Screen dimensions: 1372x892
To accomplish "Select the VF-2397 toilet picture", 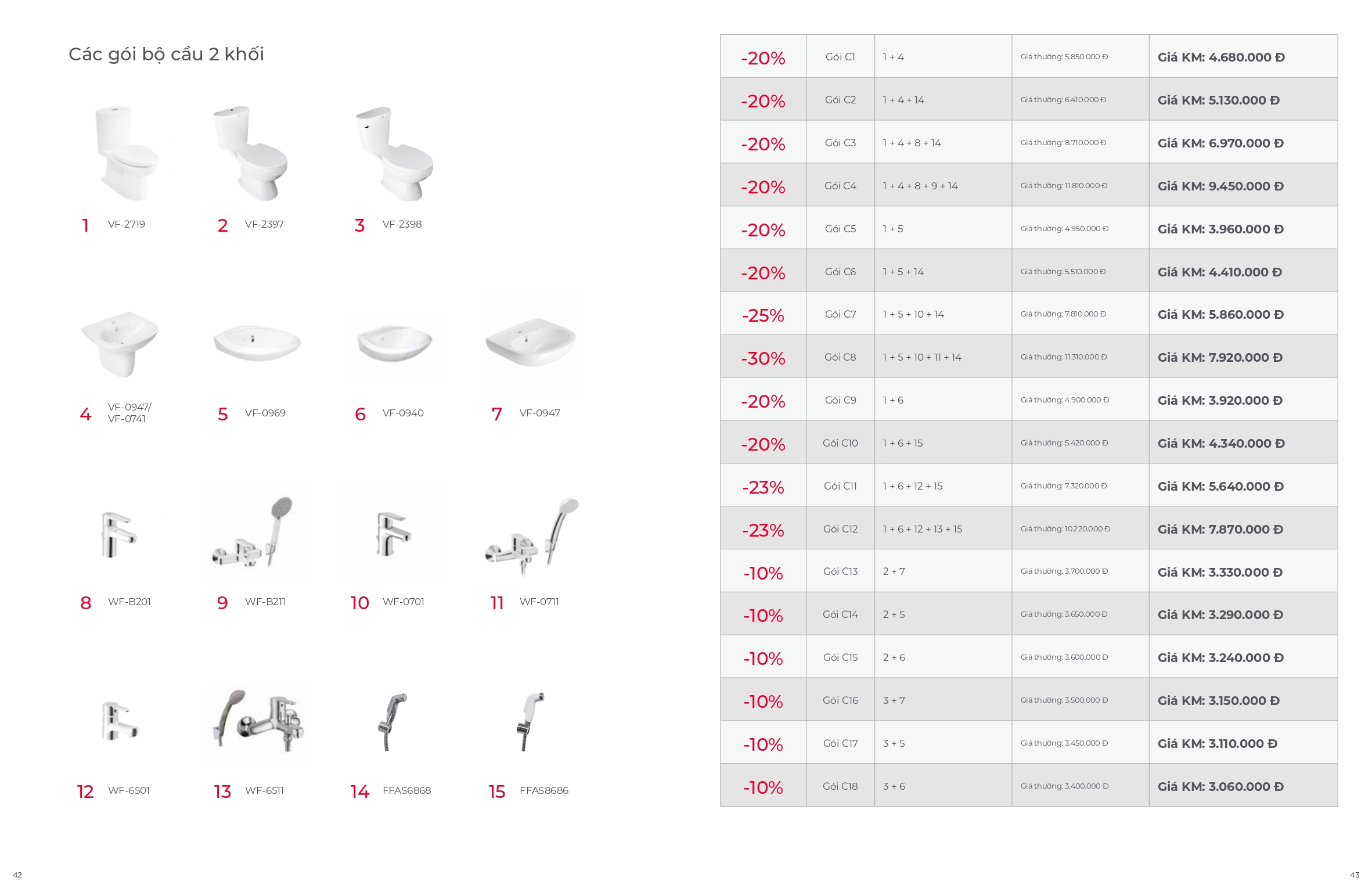I will (250, 154).
